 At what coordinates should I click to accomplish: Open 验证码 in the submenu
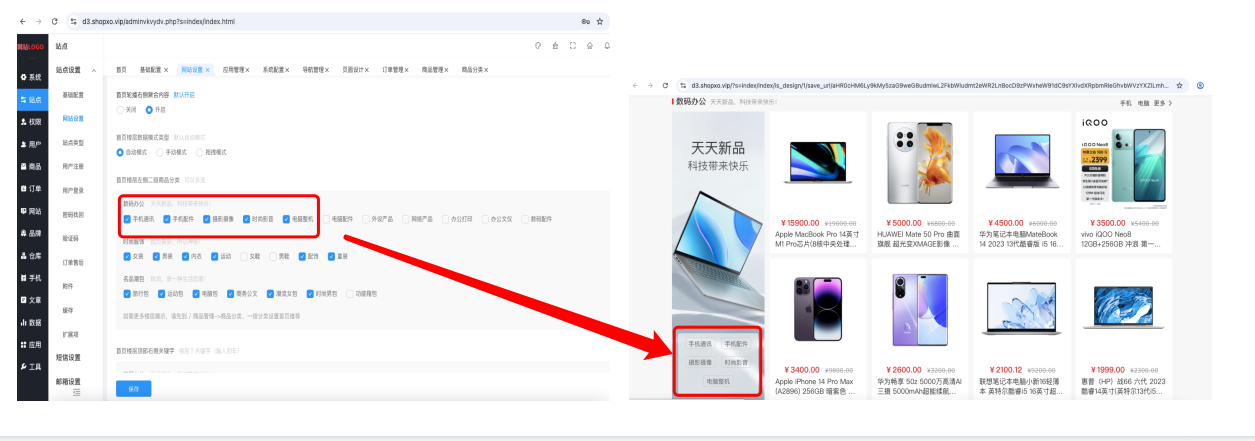[x=71, y=239]
